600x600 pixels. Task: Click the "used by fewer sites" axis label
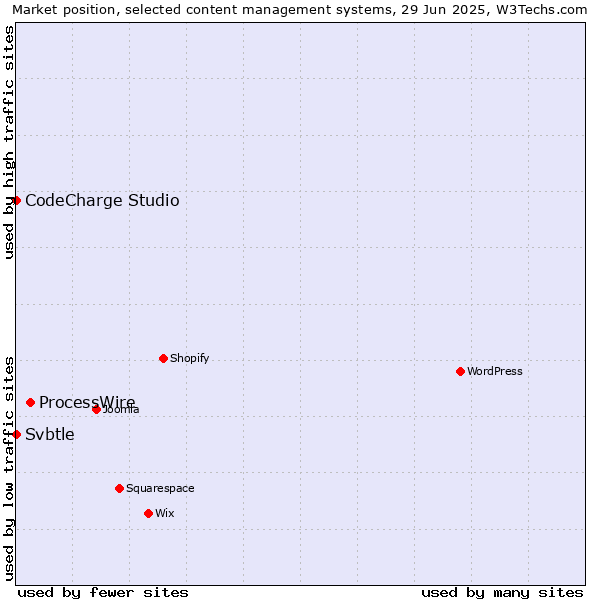tap(103, 593)
